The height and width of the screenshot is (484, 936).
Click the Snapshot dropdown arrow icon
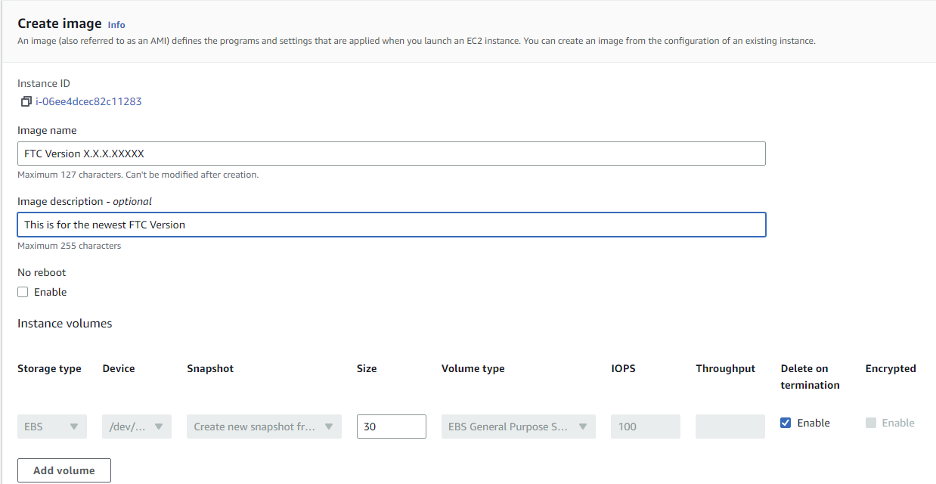click(328, 427)
